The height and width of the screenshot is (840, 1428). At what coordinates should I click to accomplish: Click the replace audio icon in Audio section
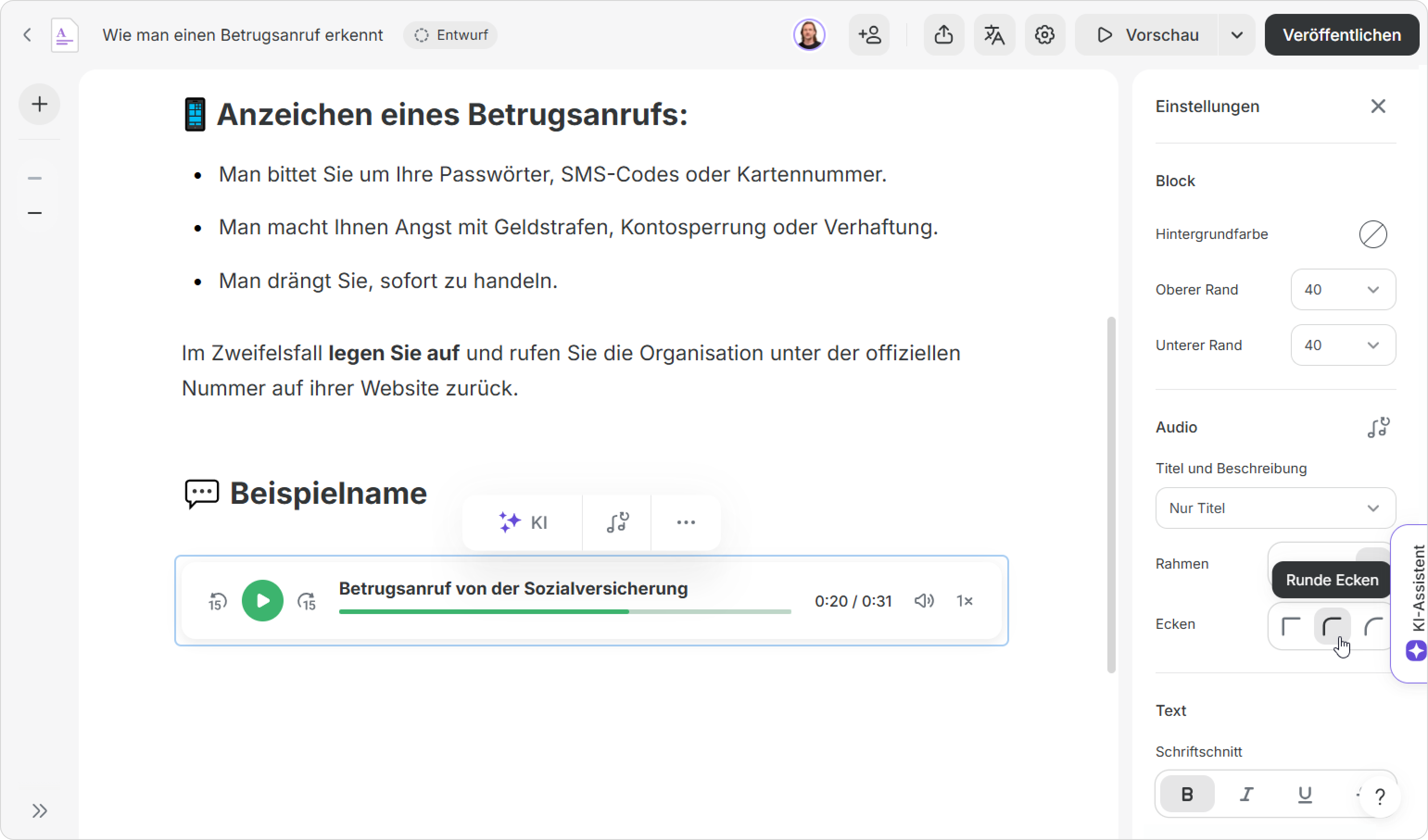click(1377, 428)
